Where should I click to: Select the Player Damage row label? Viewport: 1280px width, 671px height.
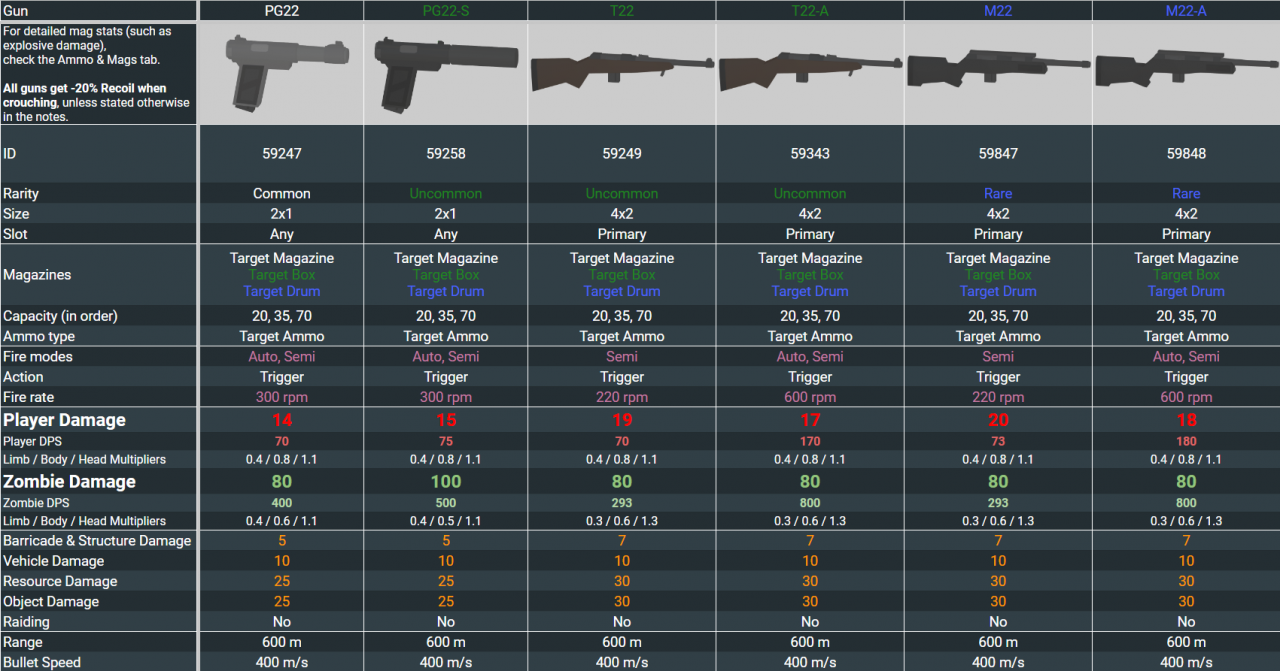[65, 420]
